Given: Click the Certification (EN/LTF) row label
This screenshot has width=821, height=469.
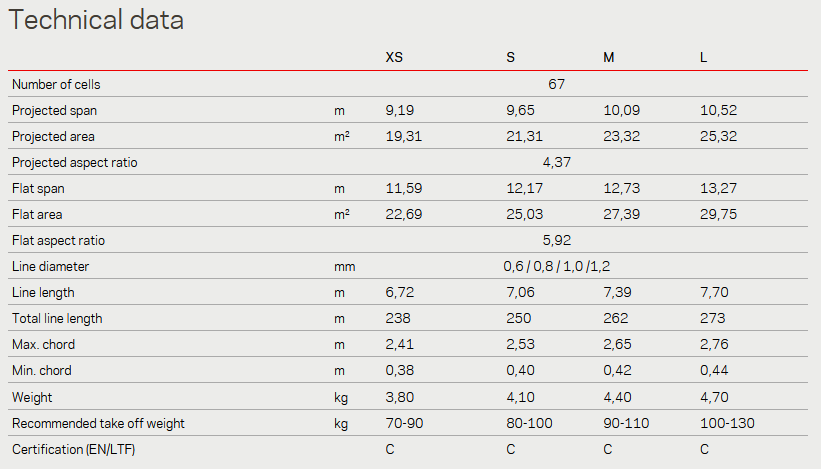Looking at the screenshot, I should pos(74,450).
